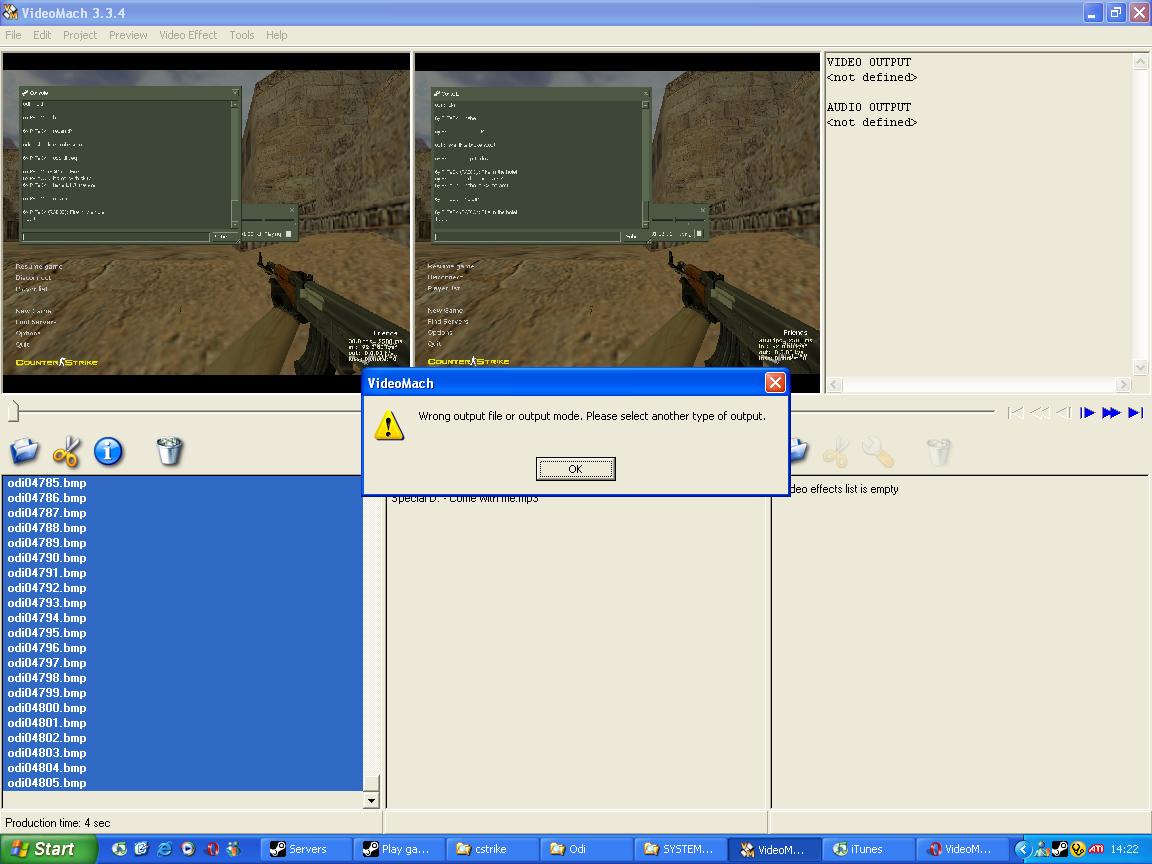Click output panel scroll up arrow
This screenshot has height=864, width=1152.
point(1140,62)
